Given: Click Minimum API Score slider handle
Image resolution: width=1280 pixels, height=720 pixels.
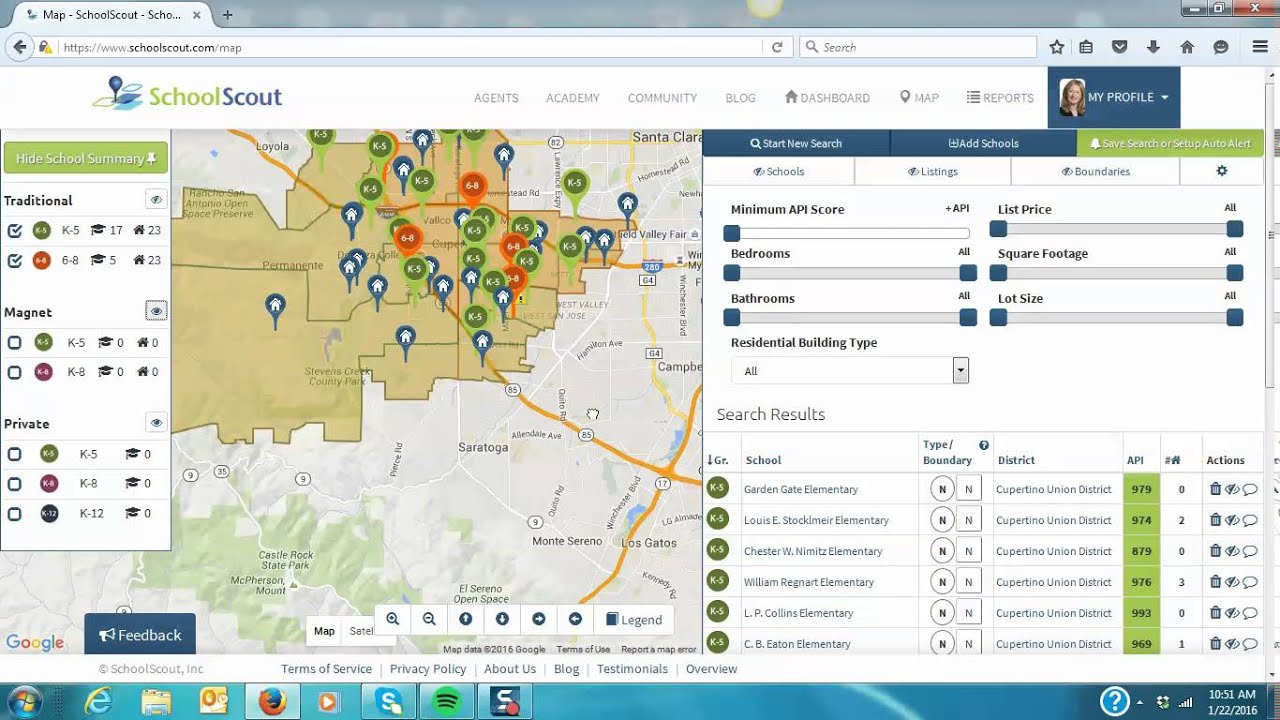Looking at the screenshot, I should [x=732, y=233].
